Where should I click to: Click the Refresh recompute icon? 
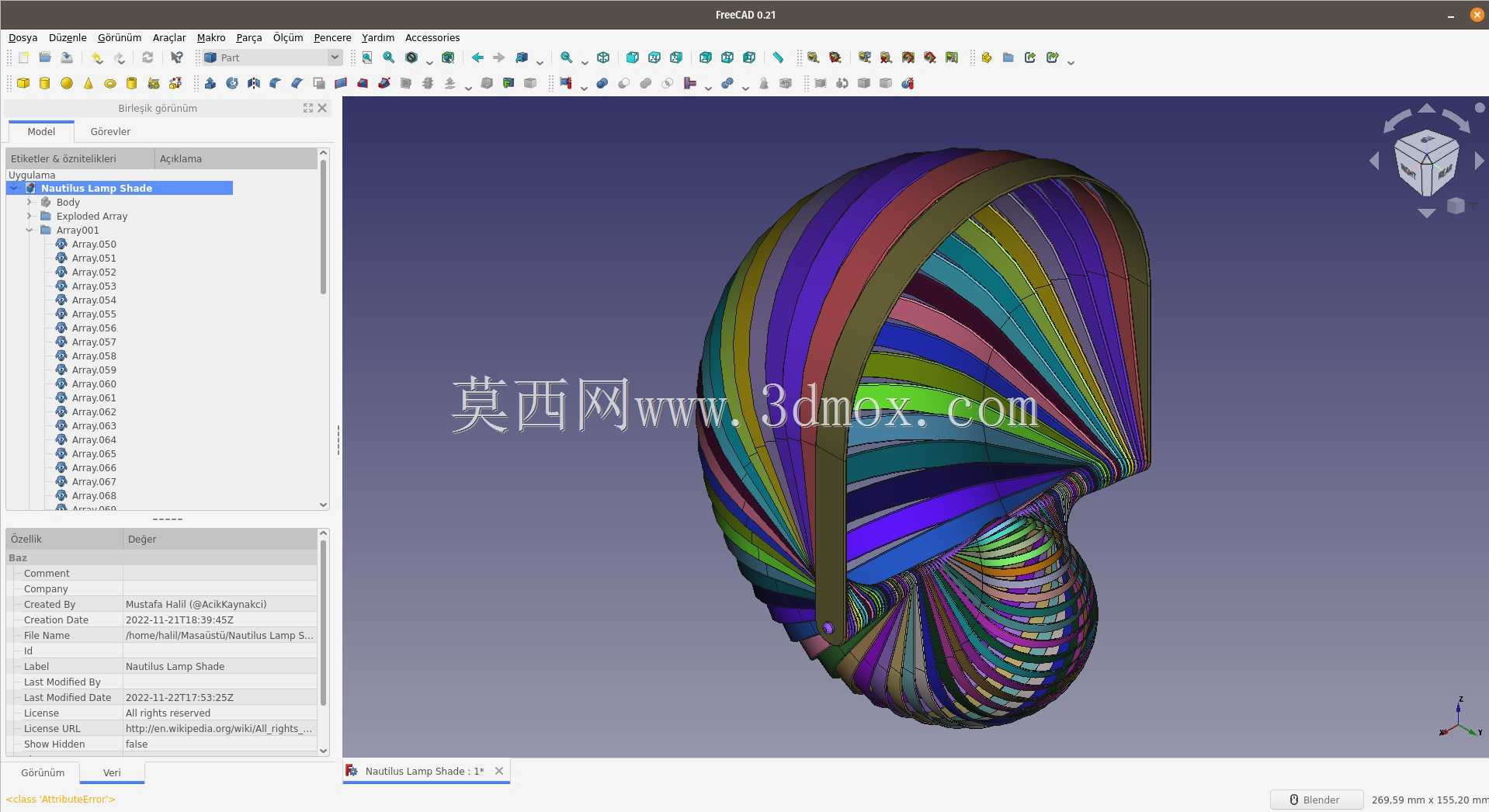point(148,57)
